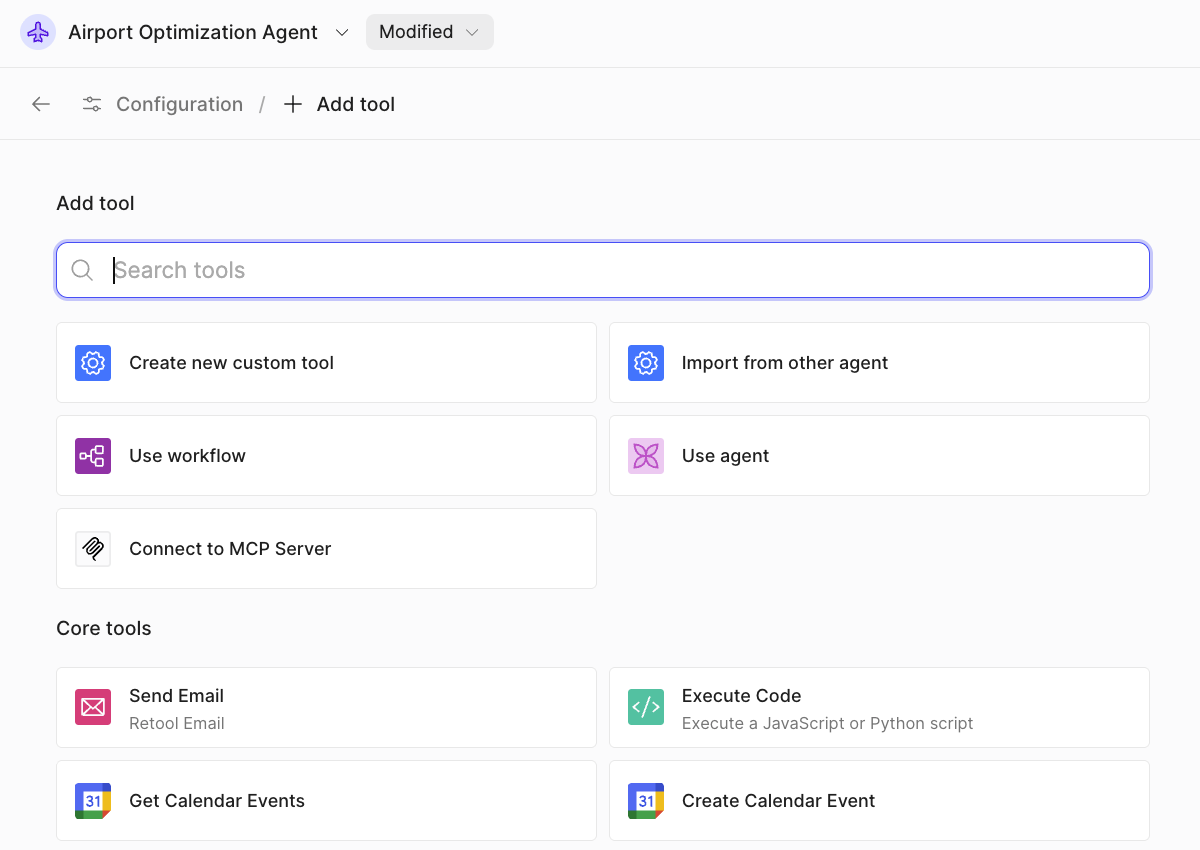Image resolution: width=1200 pixels, height=850 pixels.
Task: Click the Send Email envelope icon
Action: (x=92, y=707)
